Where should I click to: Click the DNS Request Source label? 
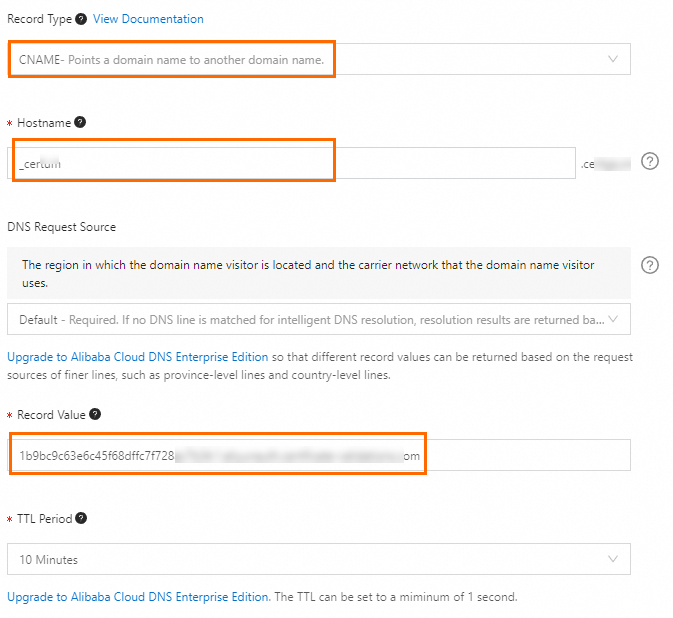(61, 227)
